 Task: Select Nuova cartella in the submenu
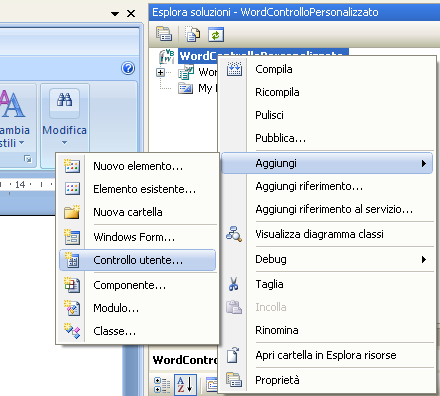click(x=128, y=212)
